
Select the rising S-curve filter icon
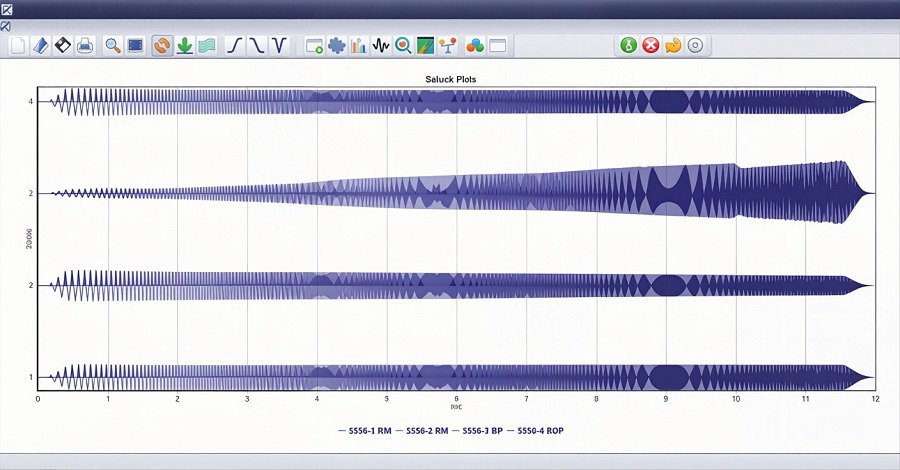[235, 45]
